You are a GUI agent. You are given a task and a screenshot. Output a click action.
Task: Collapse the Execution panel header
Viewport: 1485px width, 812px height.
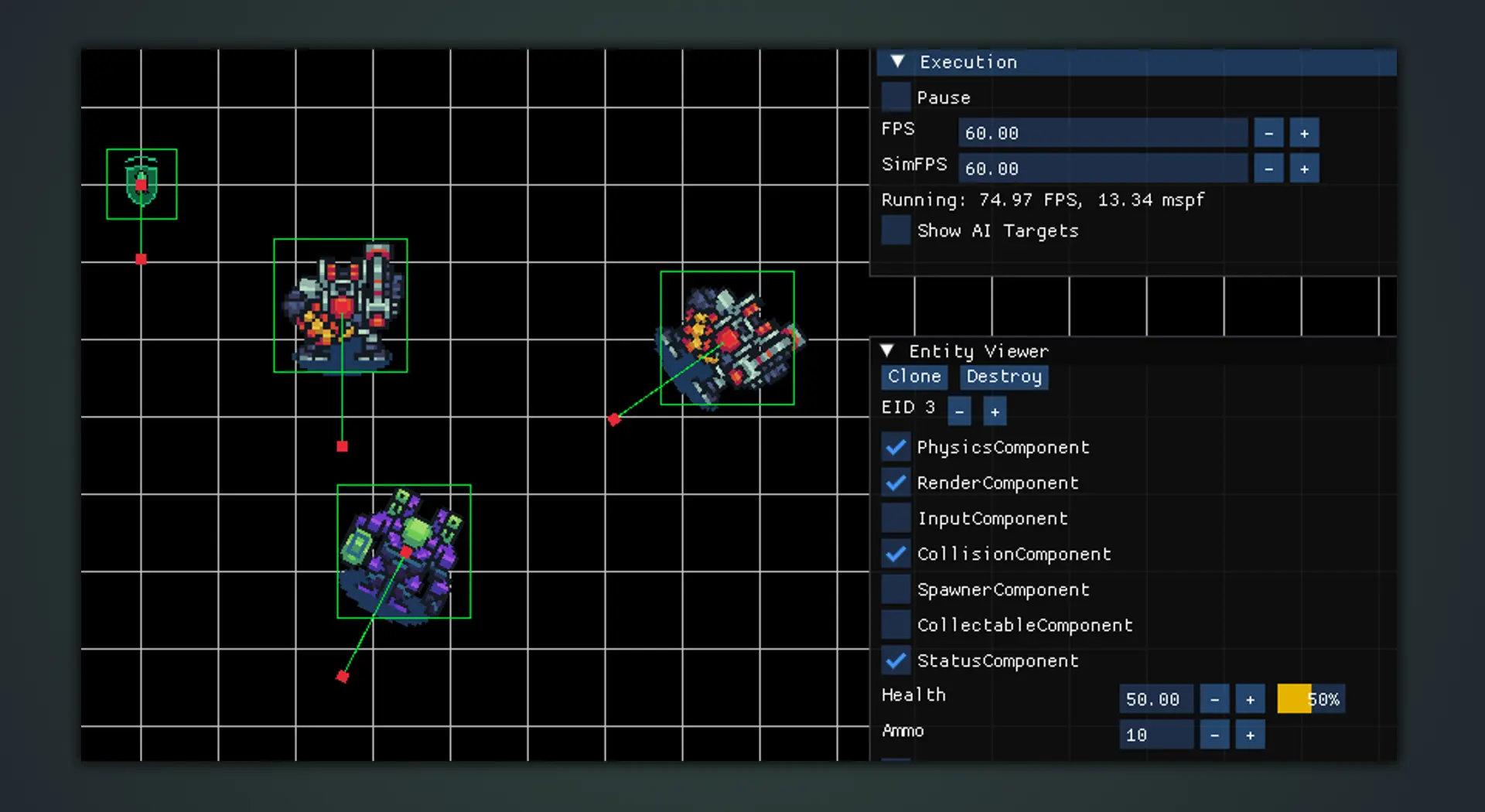(897, 62)
